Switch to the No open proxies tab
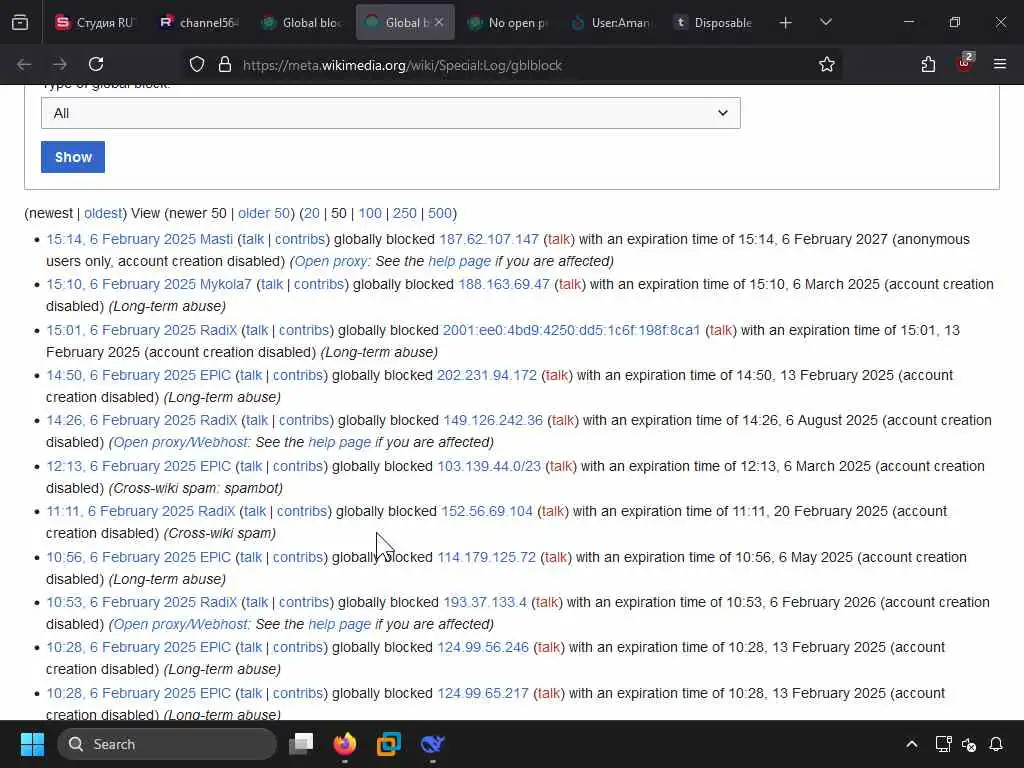 pyautogui.click(x=507, y=23)
